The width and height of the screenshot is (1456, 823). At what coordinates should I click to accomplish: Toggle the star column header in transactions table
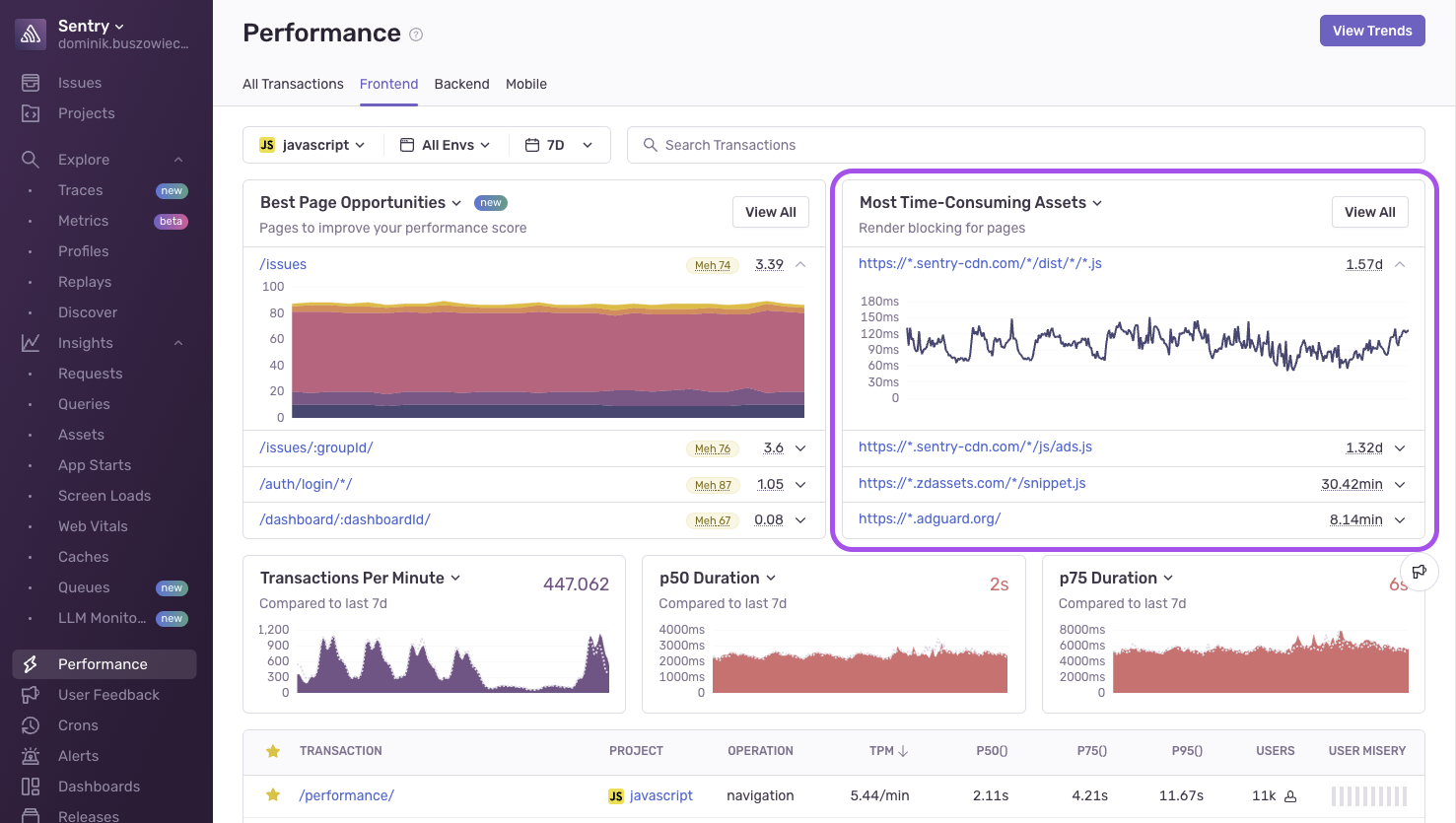(272, 750)
